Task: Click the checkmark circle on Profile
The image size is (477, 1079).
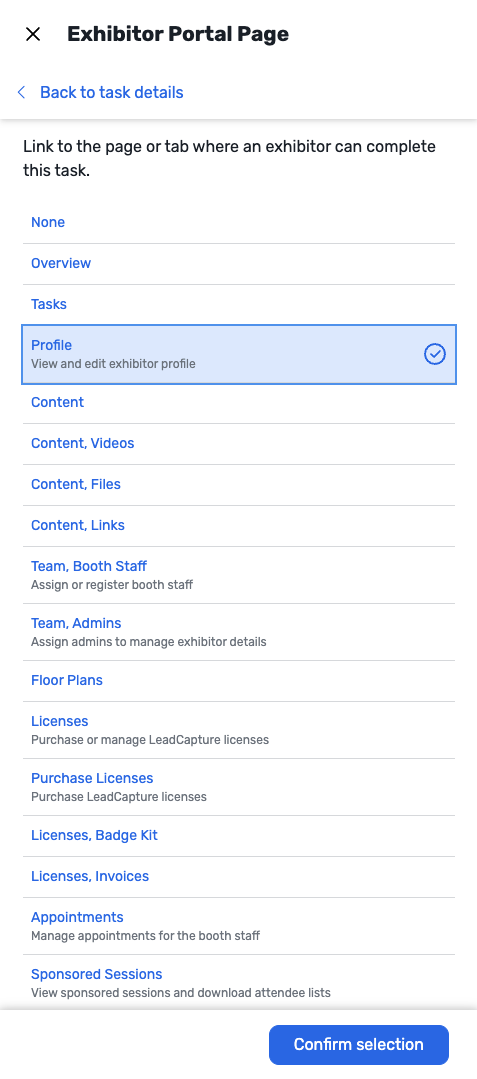Action: point(434,354)
